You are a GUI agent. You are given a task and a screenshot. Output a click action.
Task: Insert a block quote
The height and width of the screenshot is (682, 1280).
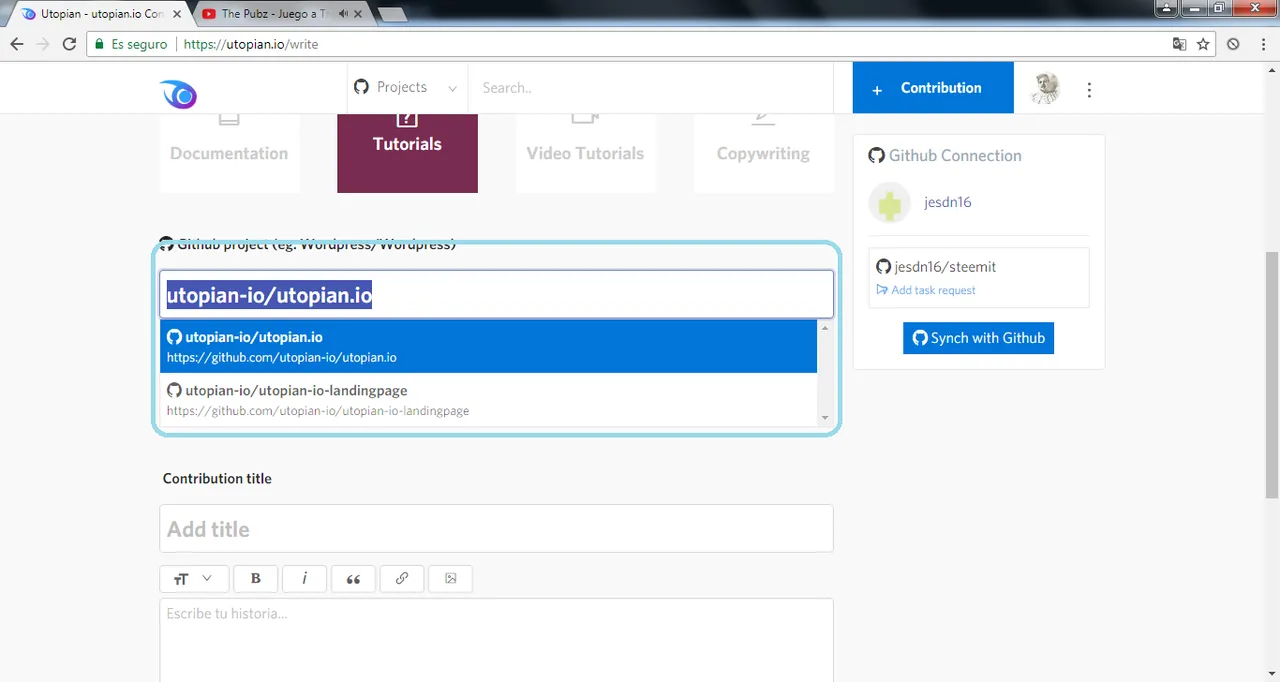[x=353, y=578]
